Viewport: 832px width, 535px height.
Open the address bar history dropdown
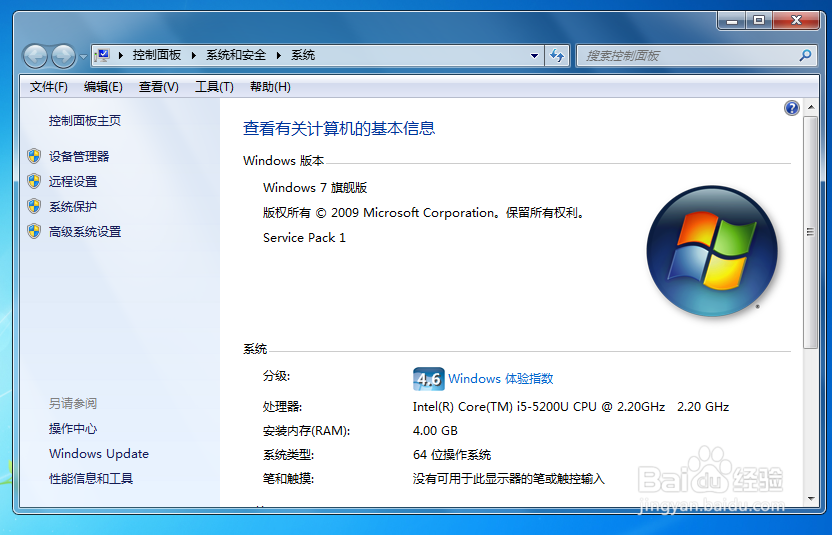(x=534, y=56)
